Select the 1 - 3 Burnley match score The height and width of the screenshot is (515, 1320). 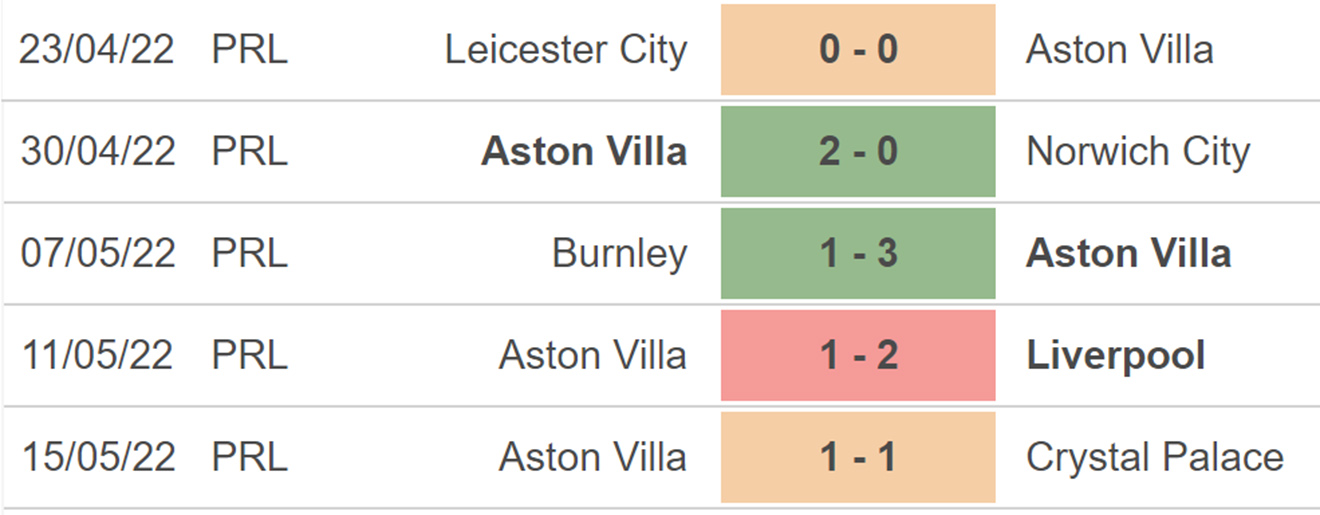point(858,254)
